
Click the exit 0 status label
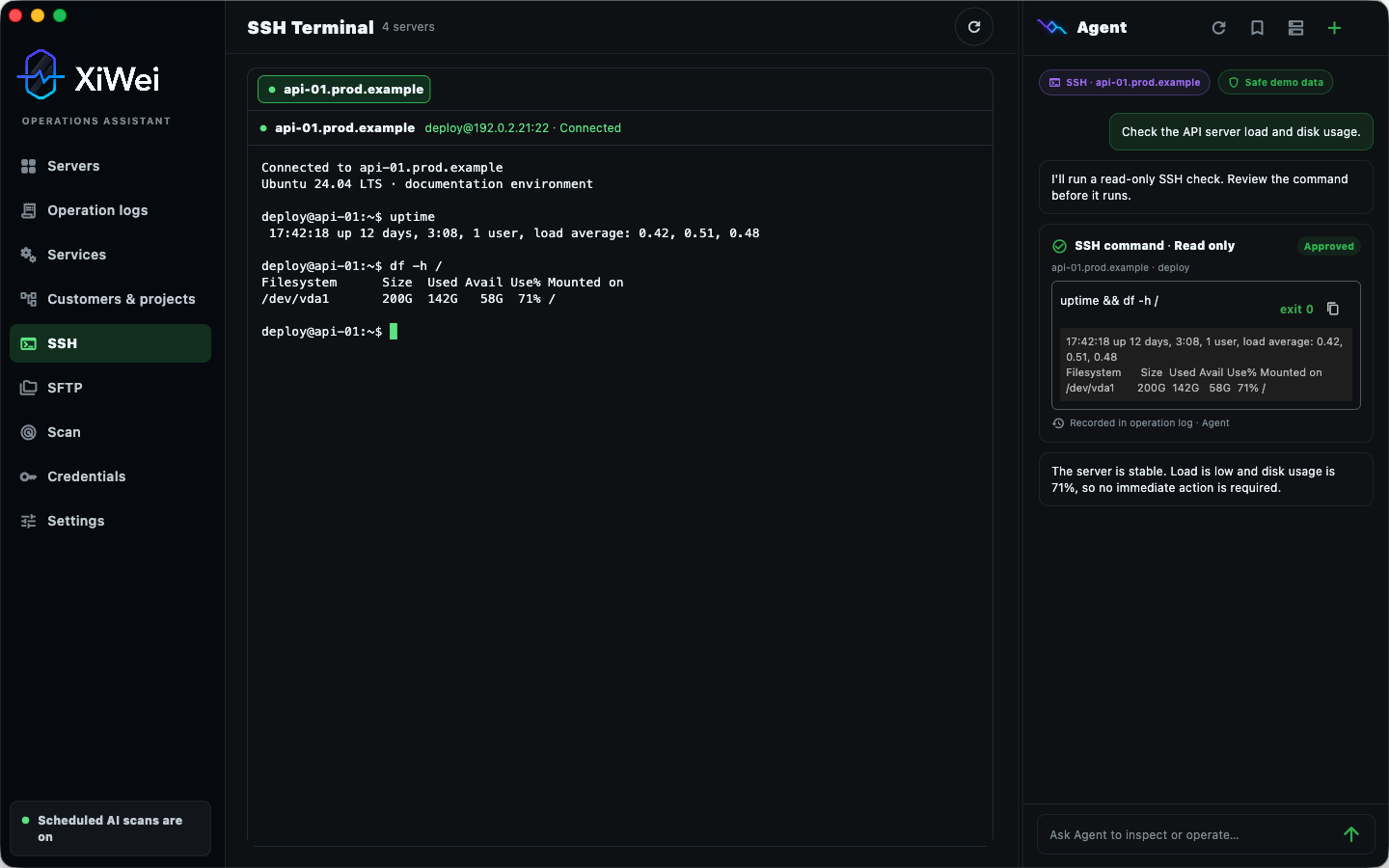point(1296,310)
